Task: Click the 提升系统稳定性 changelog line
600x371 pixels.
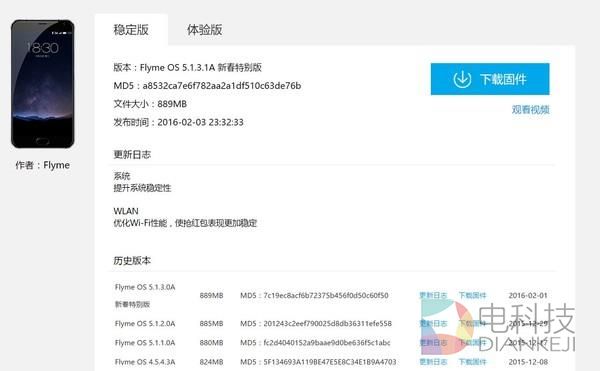Action: click(142, 188)
